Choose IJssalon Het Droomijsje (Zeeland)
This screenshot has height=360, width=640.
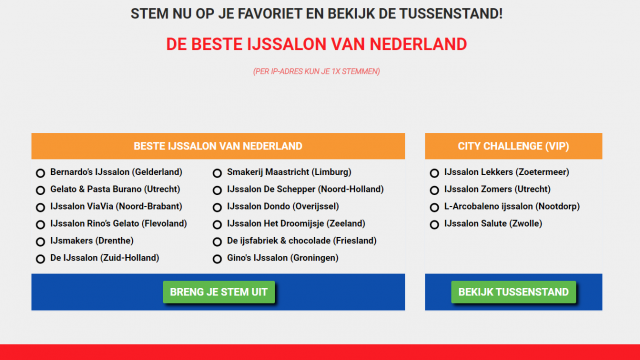(x=217, y=224)
